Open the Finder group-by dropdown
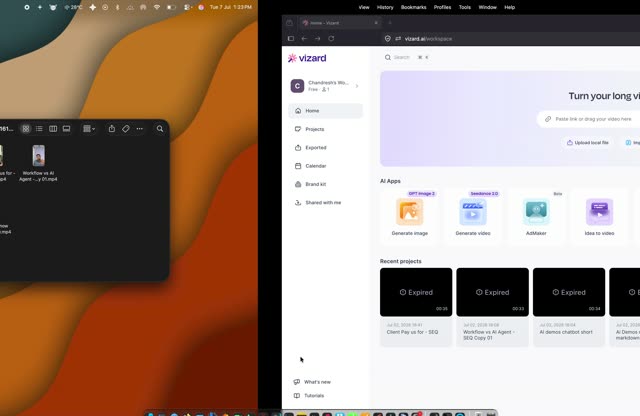 89,129
